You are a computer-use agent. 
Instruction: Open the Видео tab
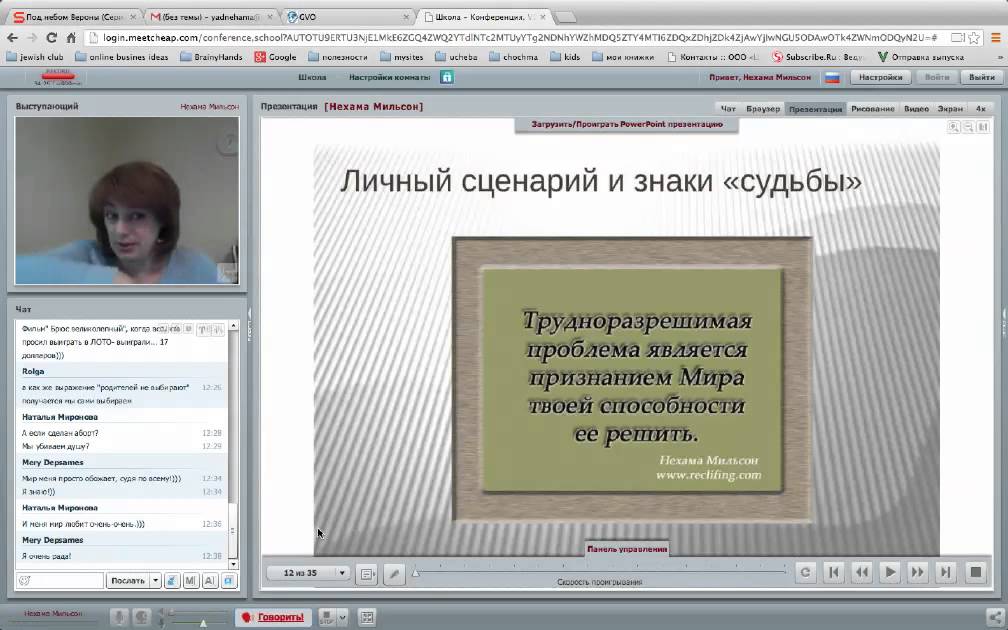(x=916, y=109)
